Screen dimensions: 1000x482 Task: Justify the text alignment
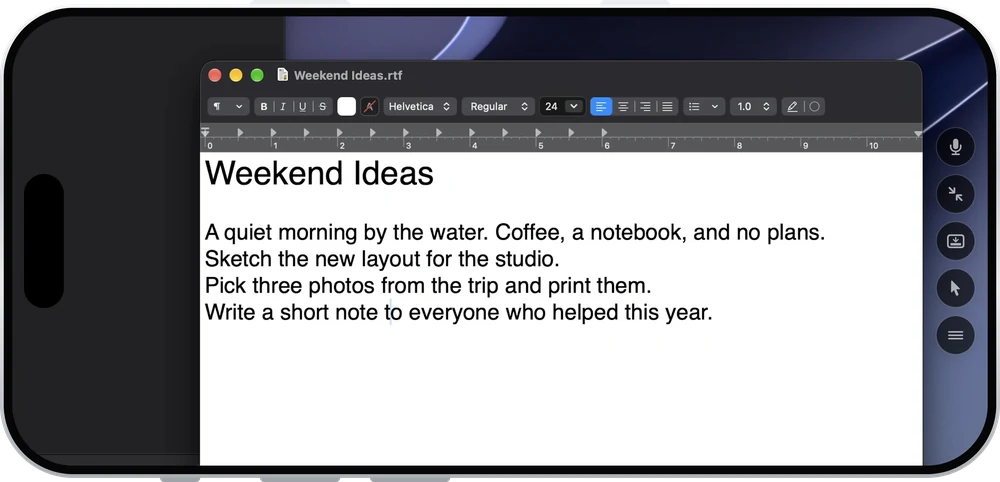tap(667, 106)
